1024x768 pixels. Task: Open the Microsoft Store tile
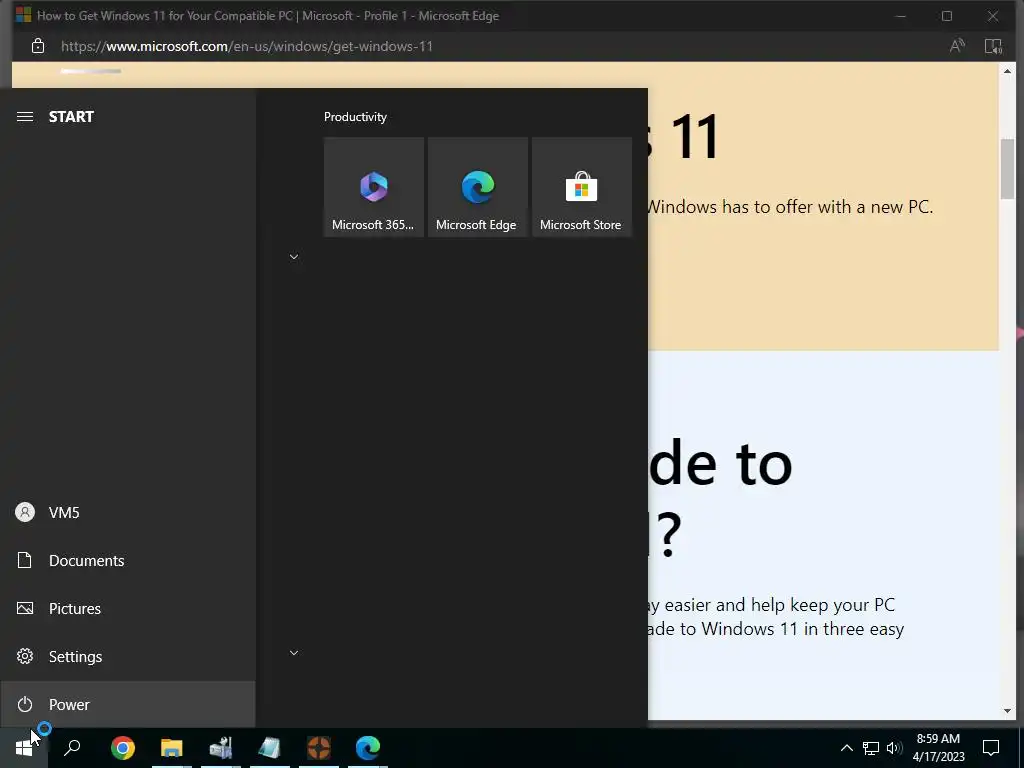581,187
